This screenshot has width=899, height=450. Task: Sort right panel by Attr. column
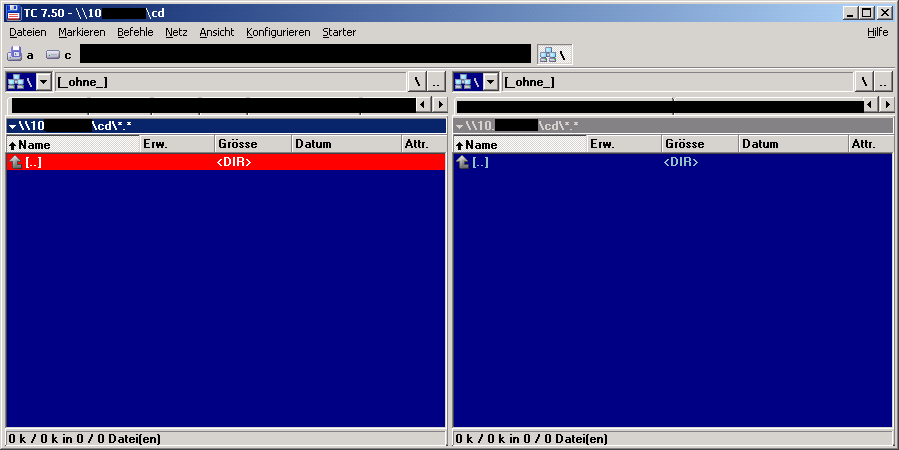click(x=871, y=144)
